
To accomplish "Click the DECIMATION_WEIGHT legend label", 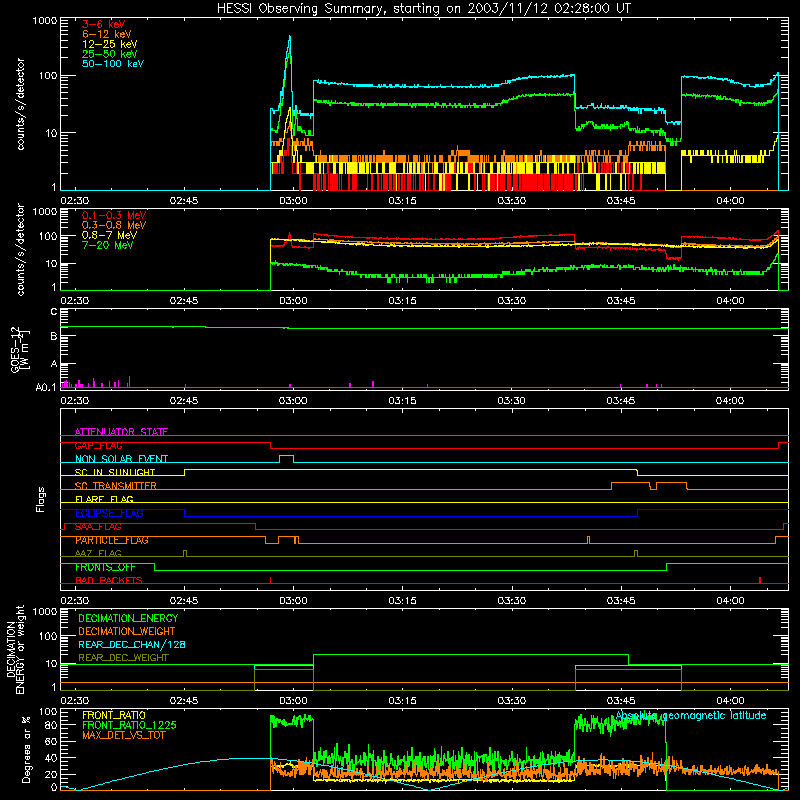I will pyautogui.click(x=127, y=631).
